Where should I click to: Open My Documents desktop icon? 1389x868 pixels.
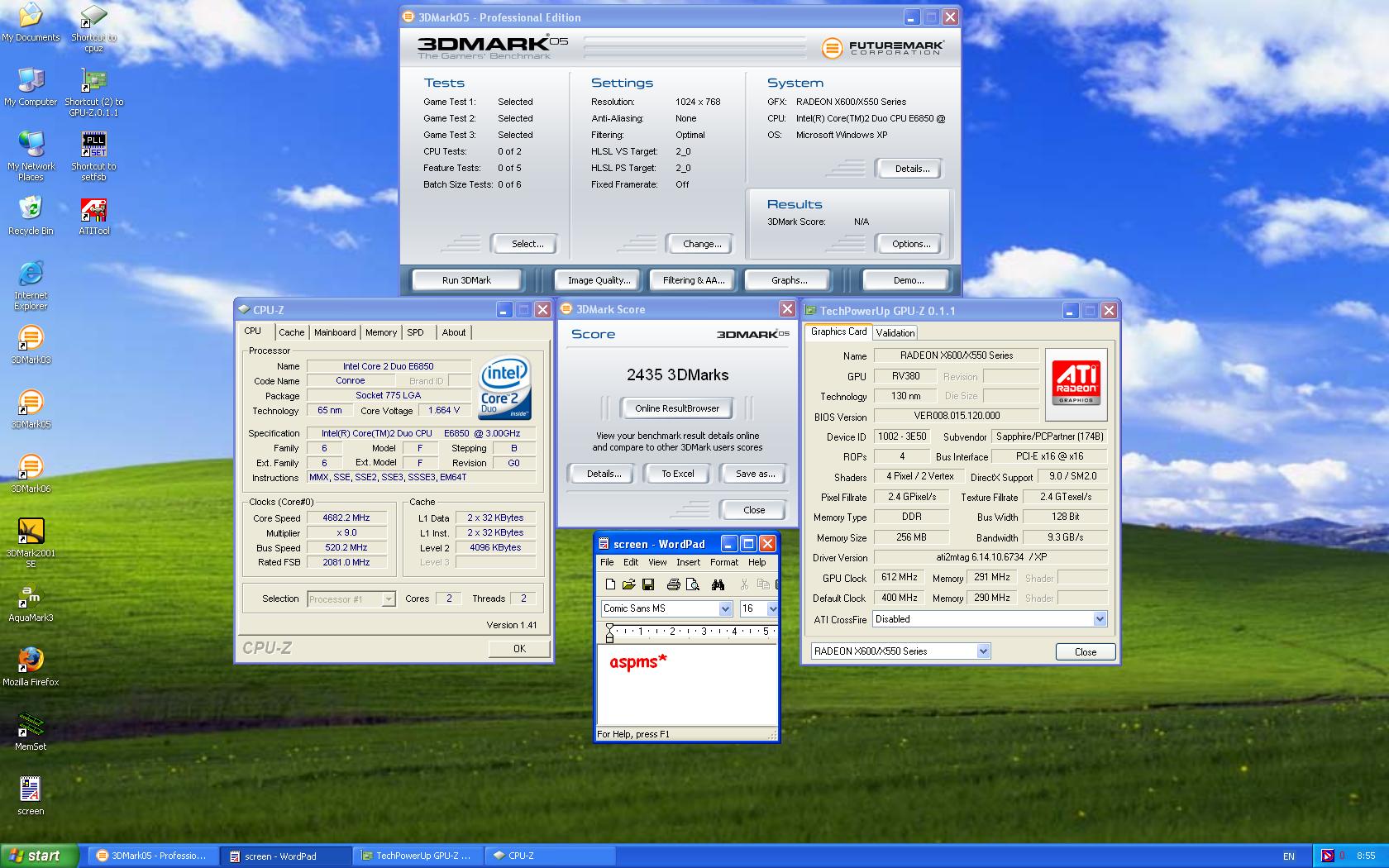[x=31, y=23]
